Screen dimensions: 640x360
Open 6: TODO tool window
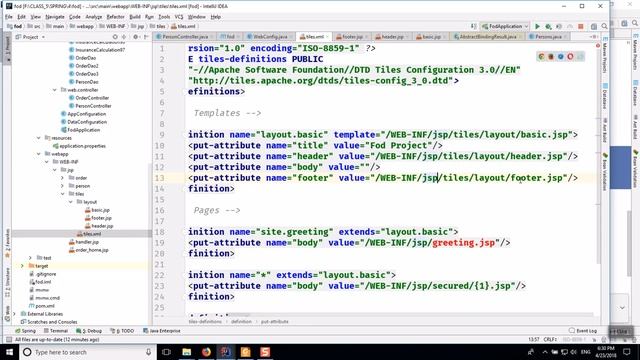pos(122,331)
